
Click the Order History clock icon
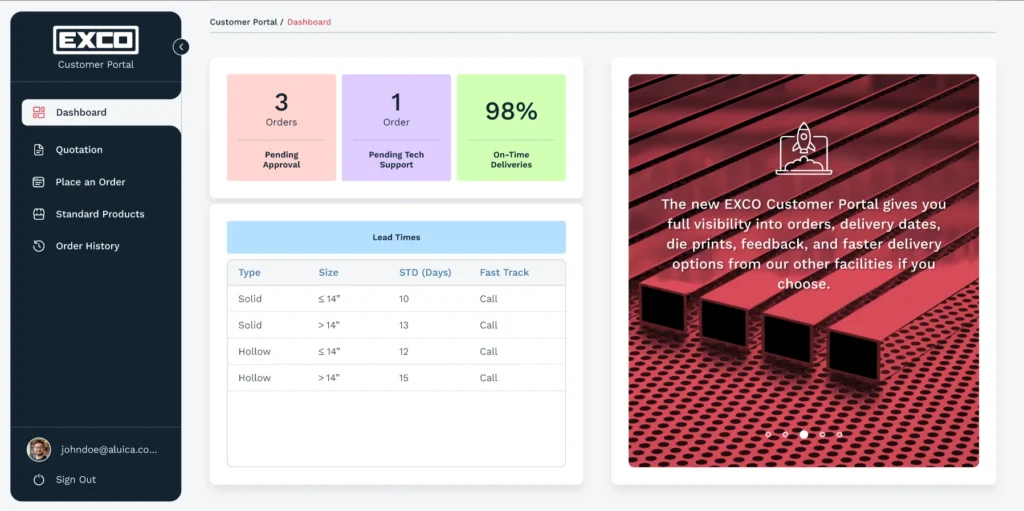[39, 246]
